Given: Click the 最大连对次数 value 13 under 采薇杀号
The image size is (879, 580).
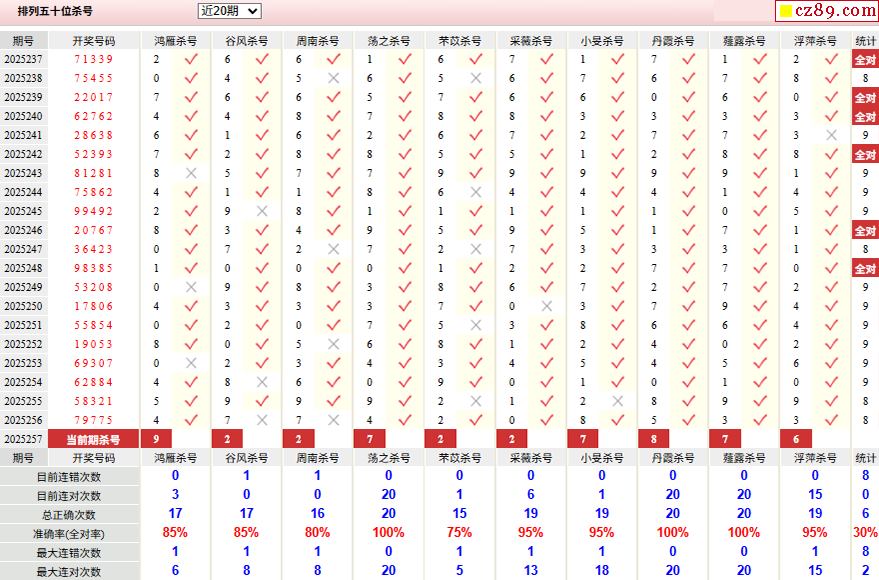Looking at the screenshot, I should click(530, 570).
